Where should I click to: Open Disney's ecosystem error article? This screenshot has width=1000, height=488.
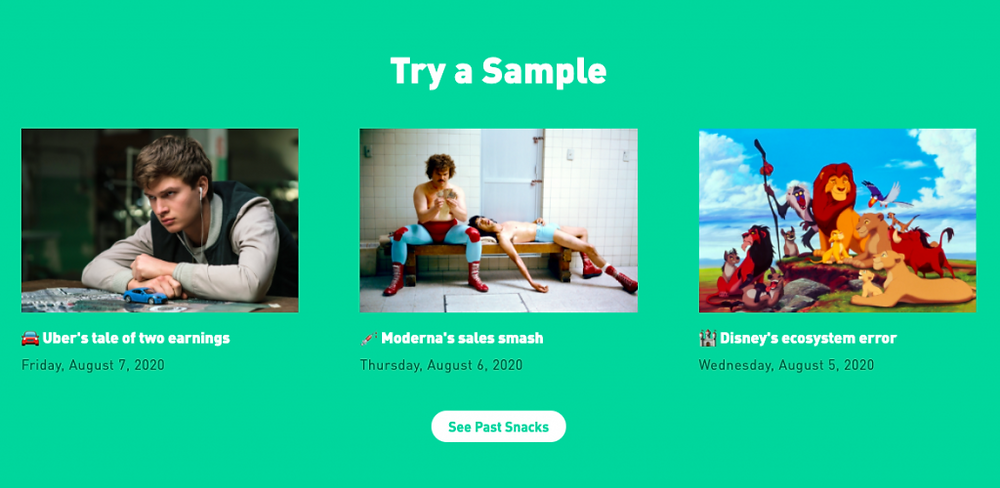coord(809,338)
